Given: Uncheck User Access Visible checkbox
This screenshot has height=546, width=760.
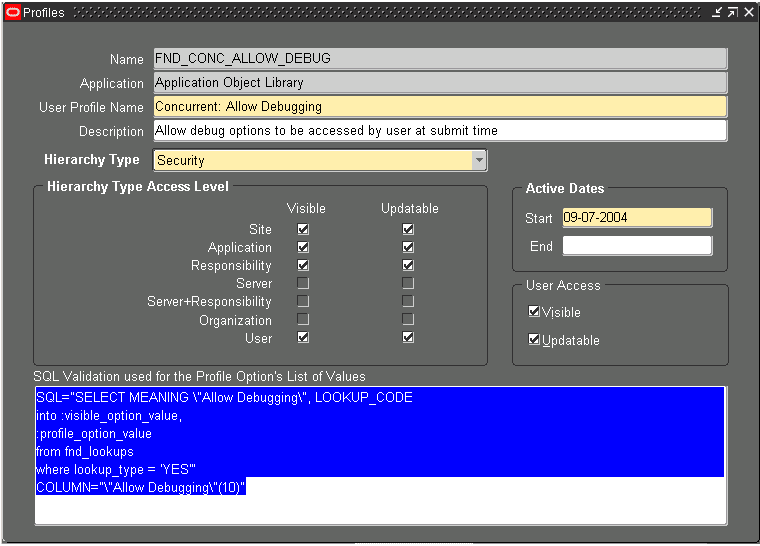Looking at the screenshot, I should [534, 312].
